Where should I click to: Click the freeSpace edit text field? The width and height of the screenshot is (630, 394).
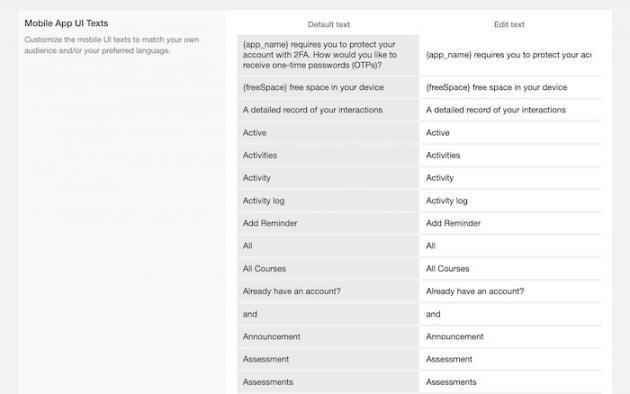click(x=510, y=87)
